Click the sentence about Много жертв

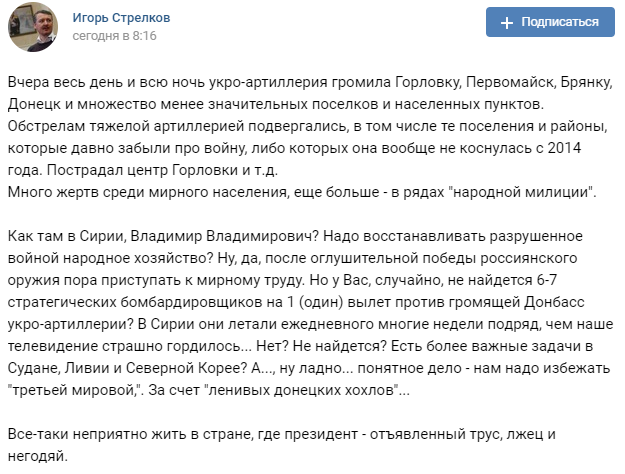pyautogui.click(x=300, y=191)
